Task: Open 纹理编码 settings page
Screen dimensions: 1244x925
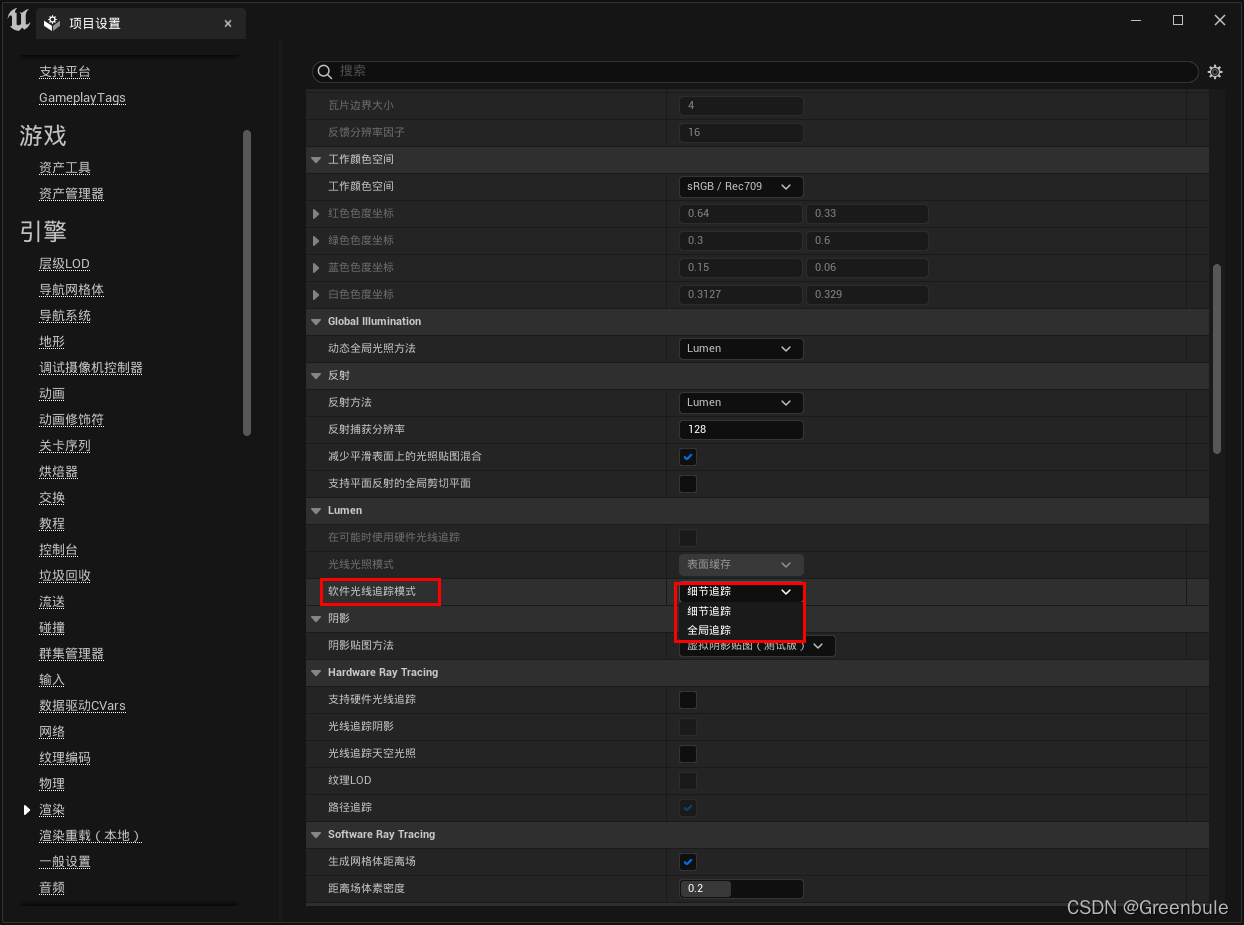Action: point(65,758)
